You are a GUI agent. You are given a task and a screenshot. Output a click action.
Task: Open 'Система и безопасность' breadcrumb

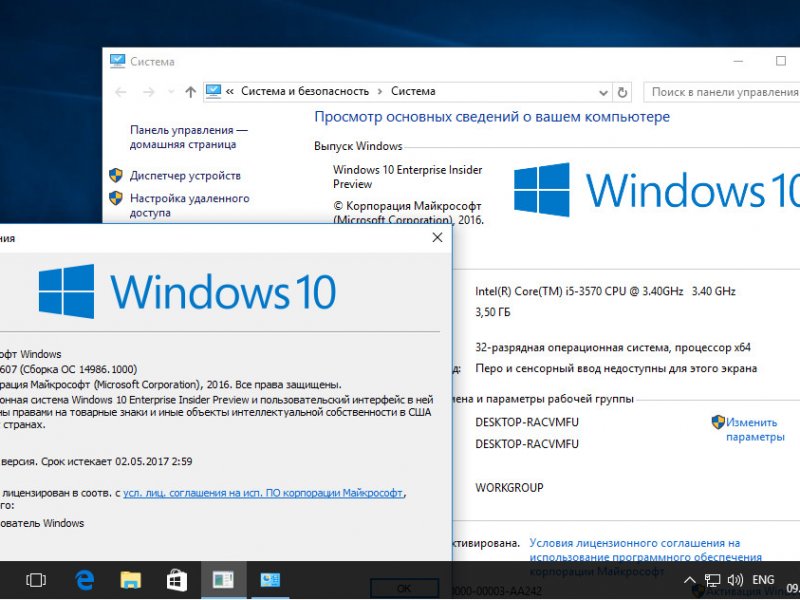pyautogui.click(x=305, y=91)
